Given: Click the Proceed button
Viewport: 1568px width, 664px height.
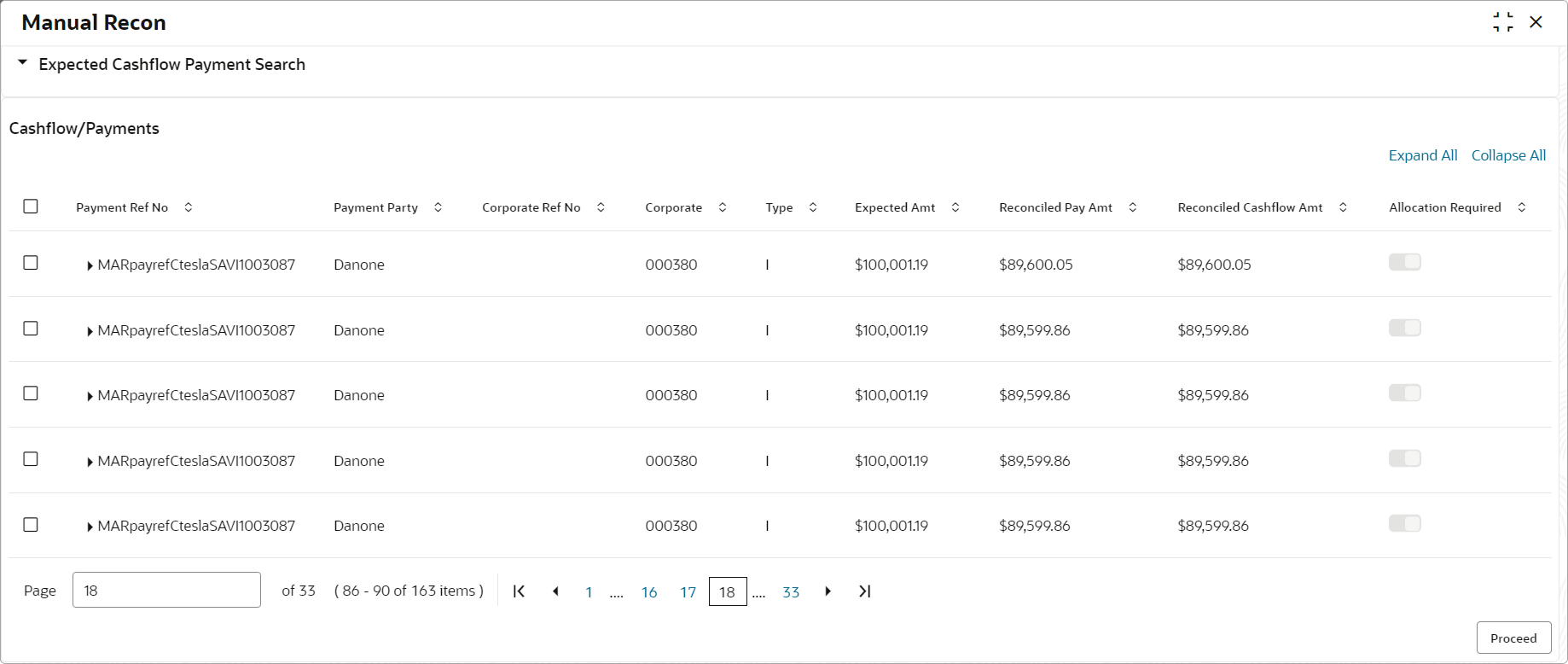Looking at the screenshot, I should pos(1513,638).
